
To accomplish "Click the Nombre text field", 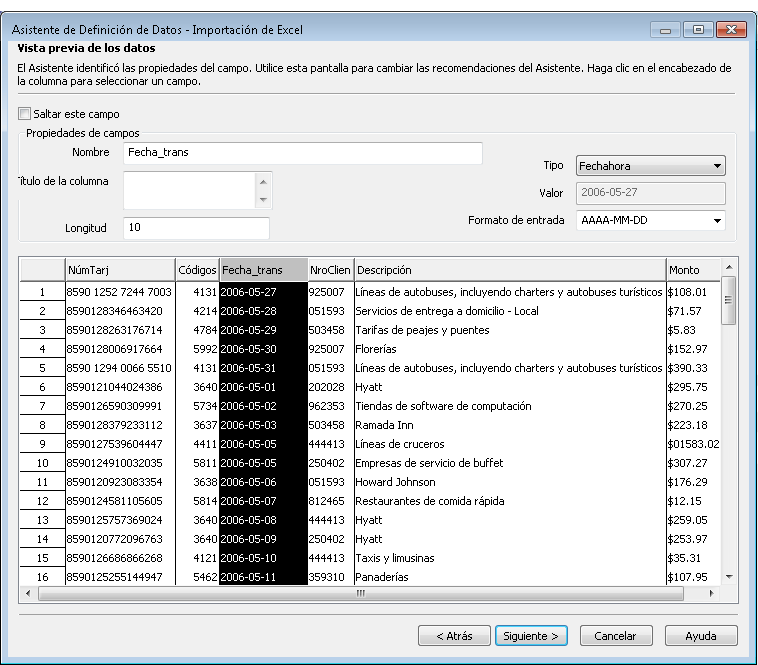I will point(302,153).
